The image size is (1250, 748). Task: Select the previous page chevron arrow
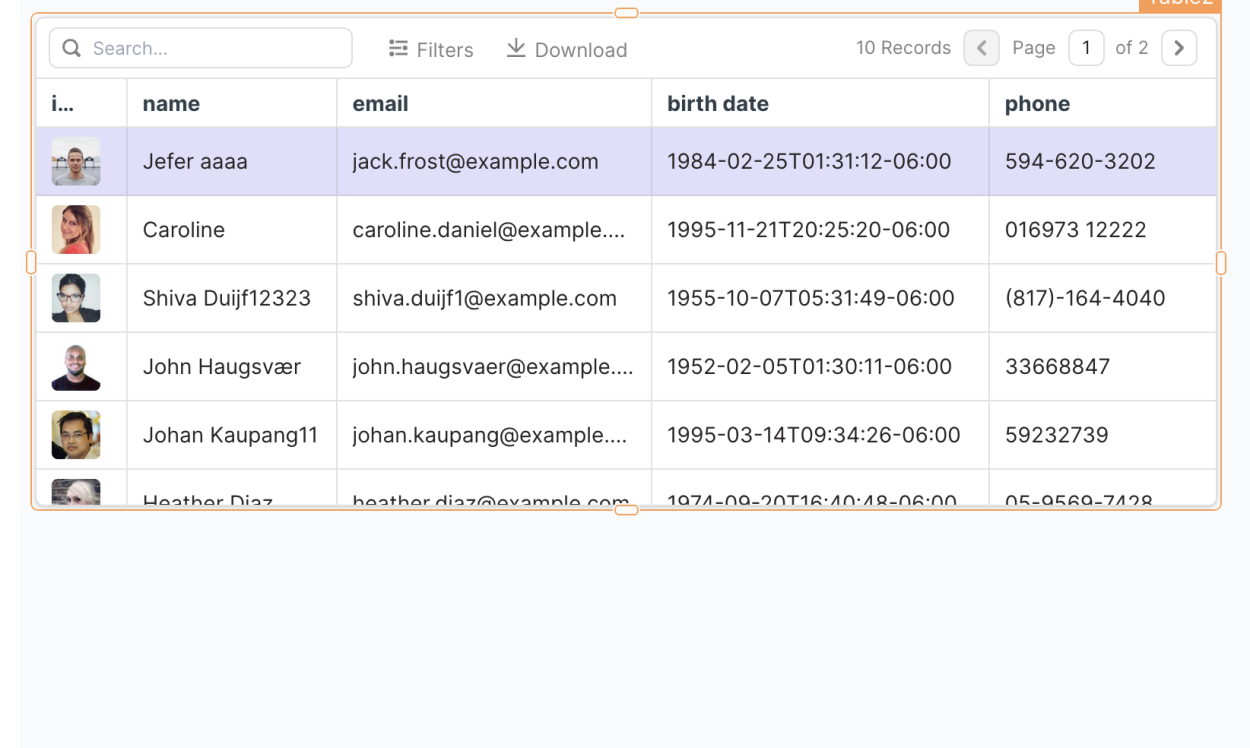tap(981, 47)
